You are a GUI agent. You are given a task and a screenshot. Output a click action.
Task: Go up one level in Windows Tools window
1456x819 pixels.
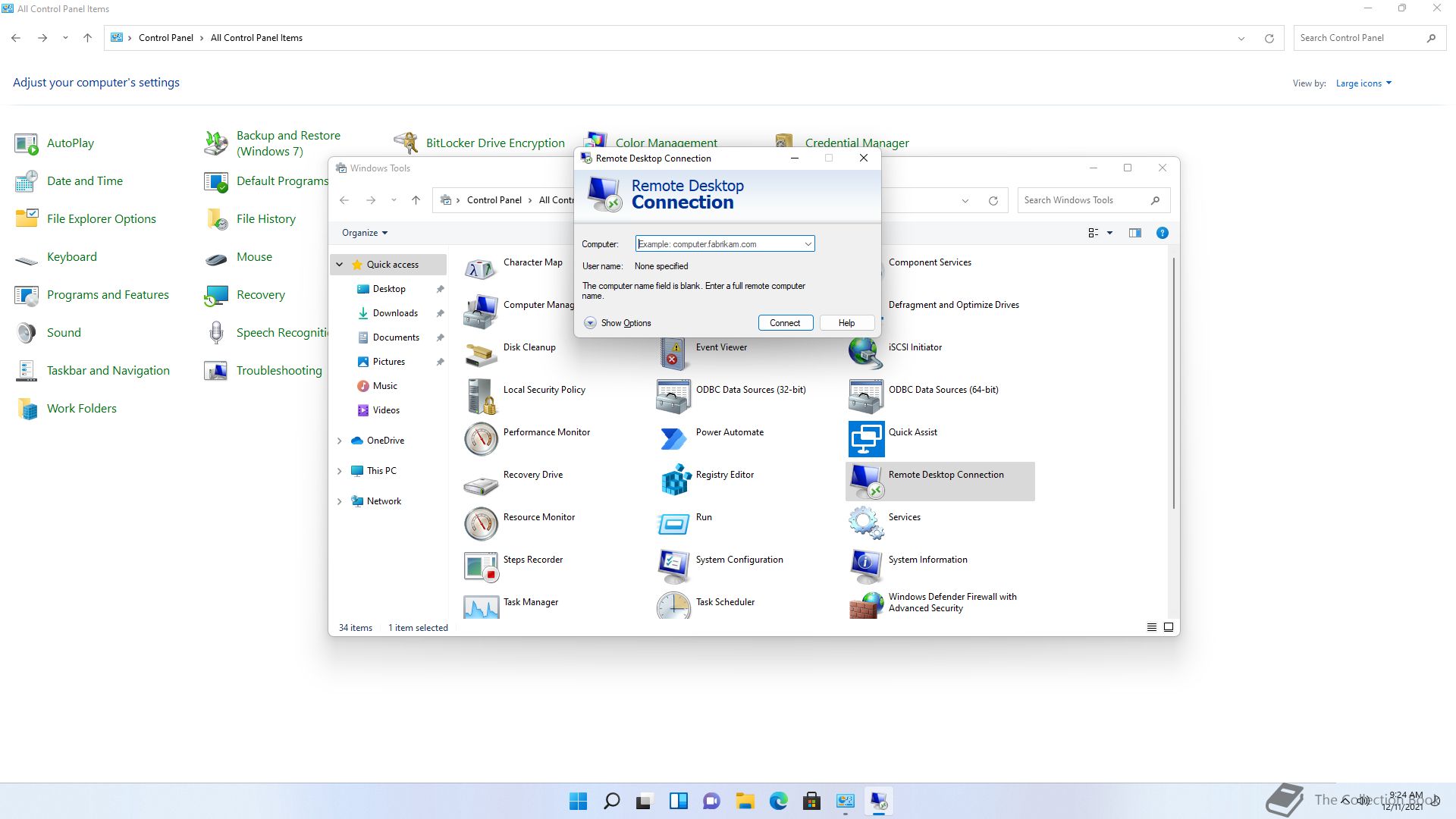(416, 200)
